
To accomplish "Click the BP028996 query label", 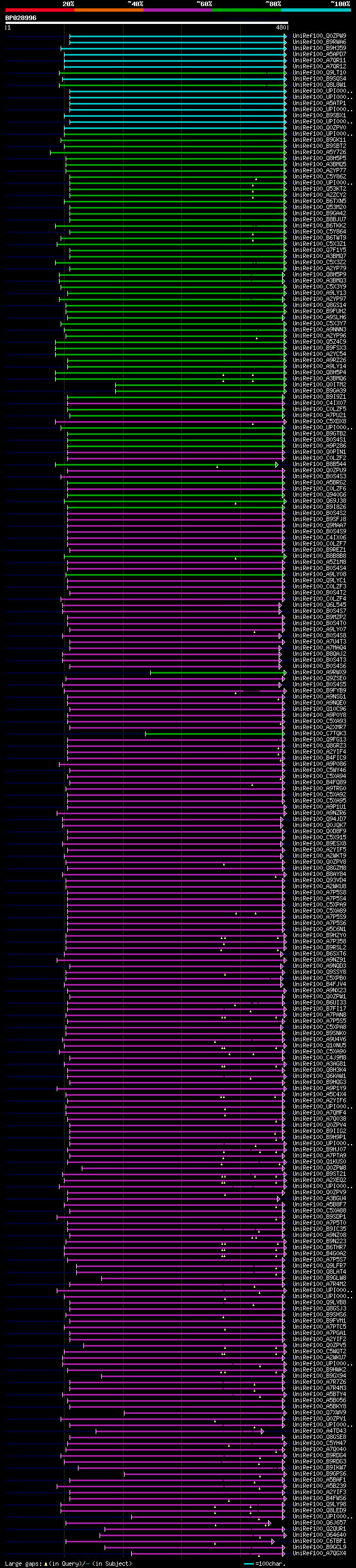I will pos(21,18).
